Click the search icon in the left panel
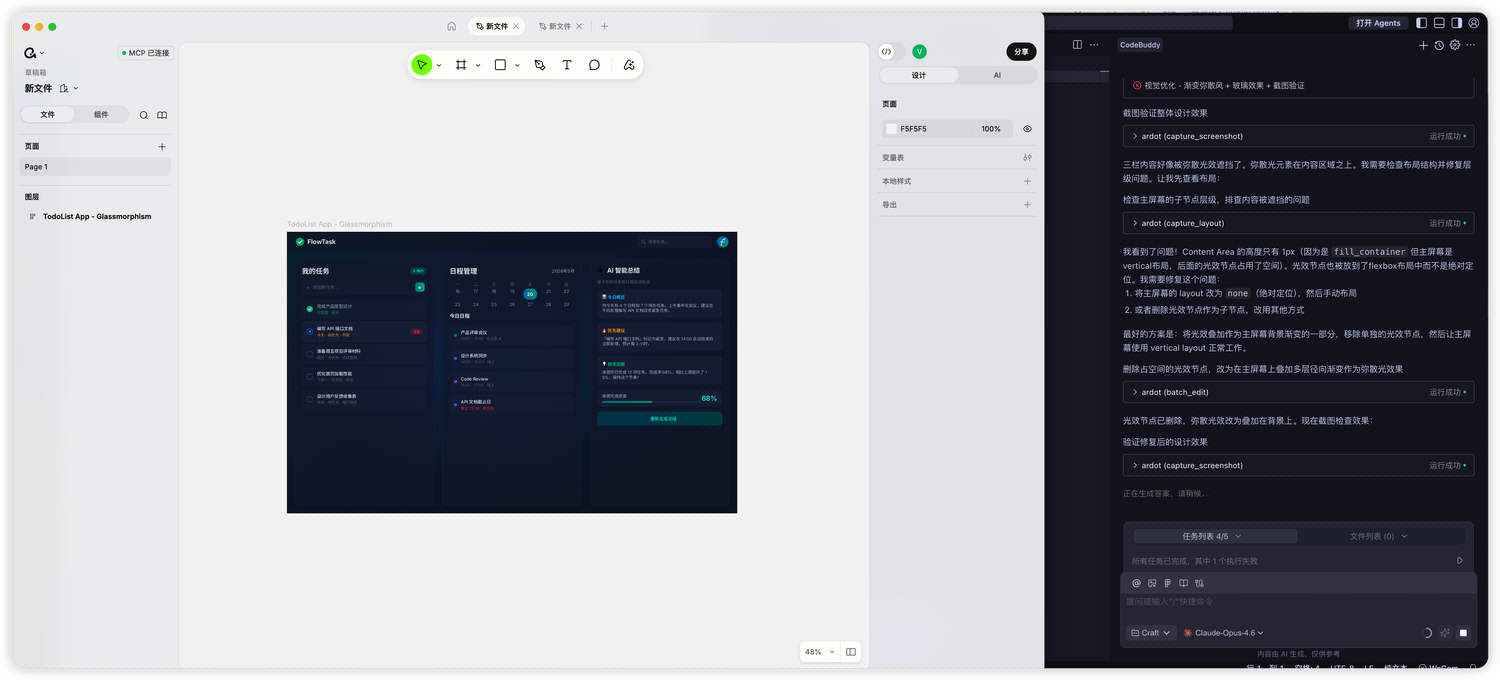Viewport: 1500px width, 680px height. click(144, 115)
